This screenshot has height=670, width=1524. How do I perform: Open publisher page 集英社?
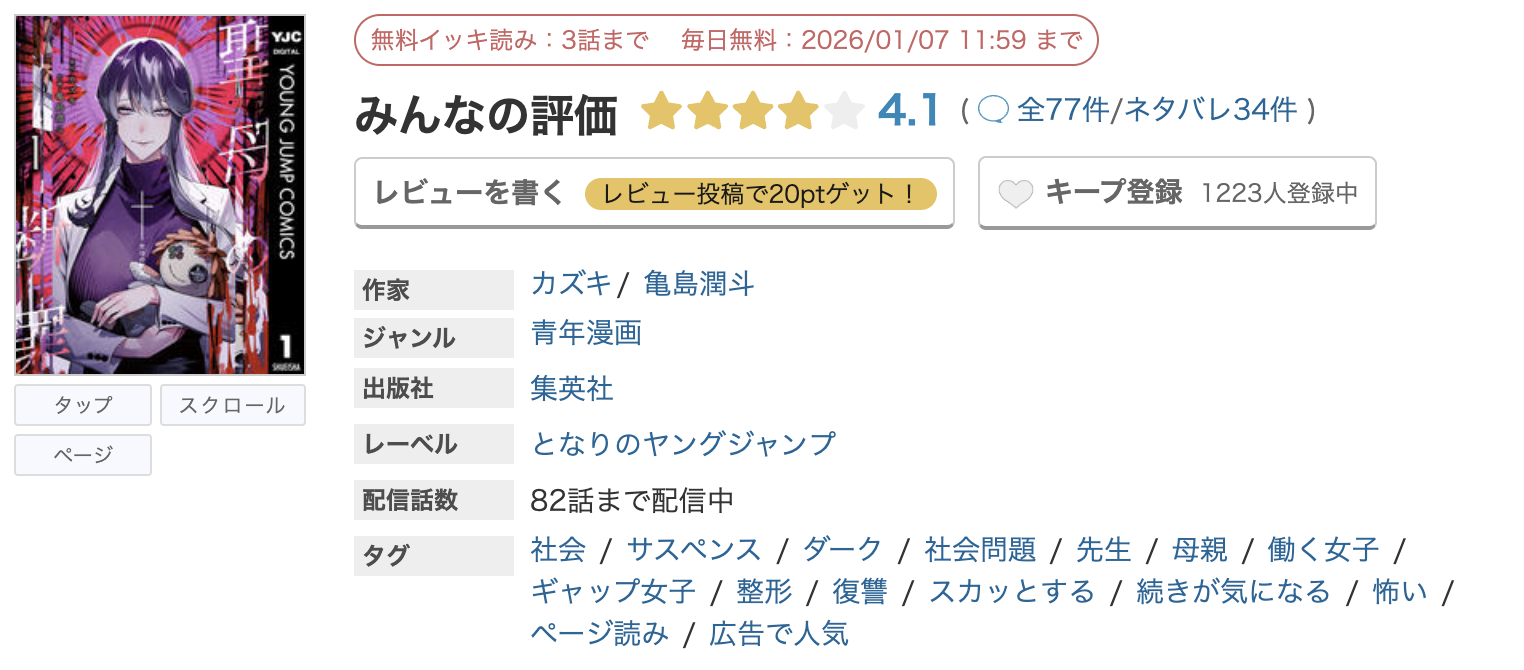(570, 388)
